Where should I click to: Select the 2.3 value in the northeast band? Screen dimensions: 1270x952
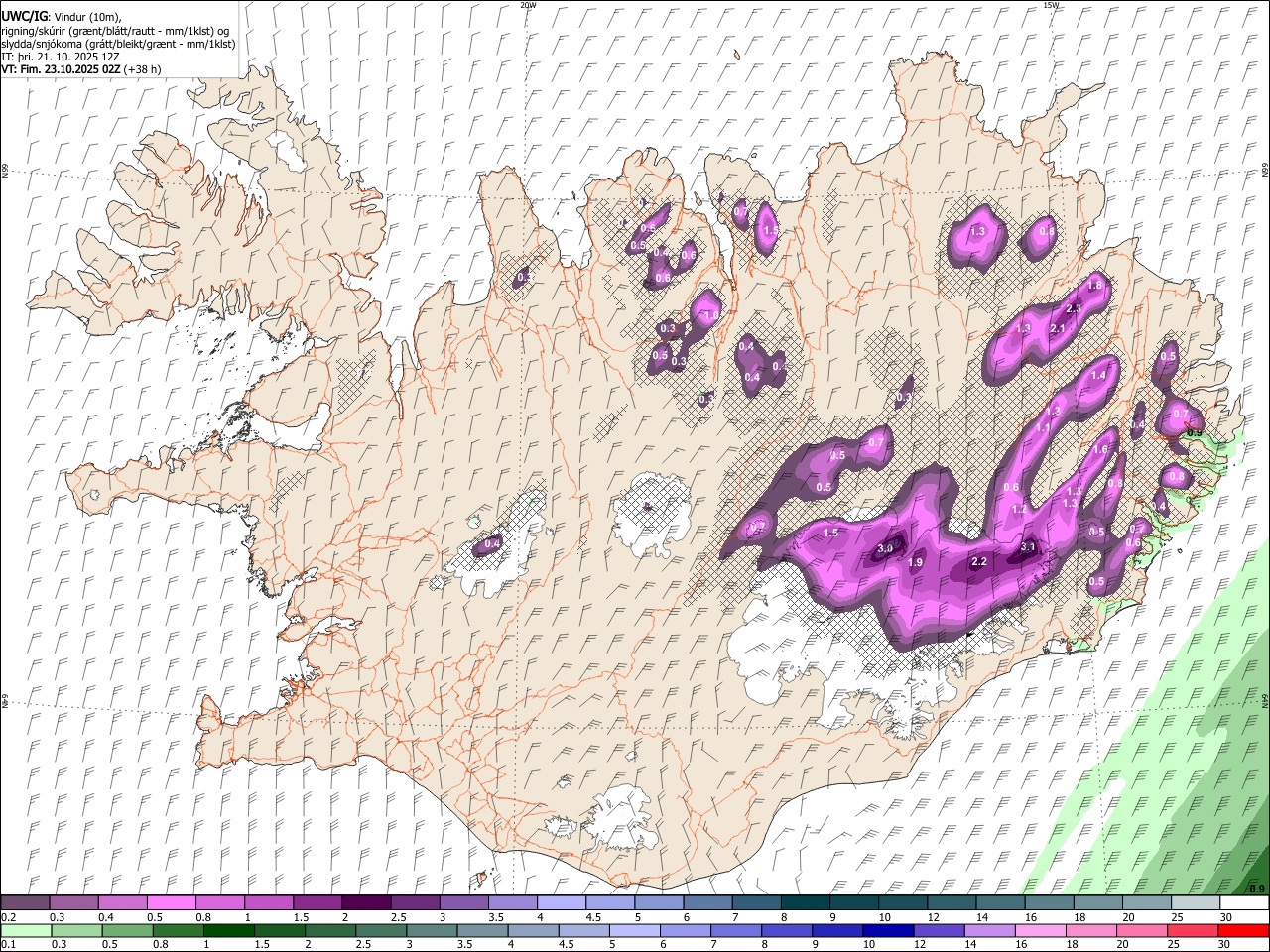[1074, 308]
